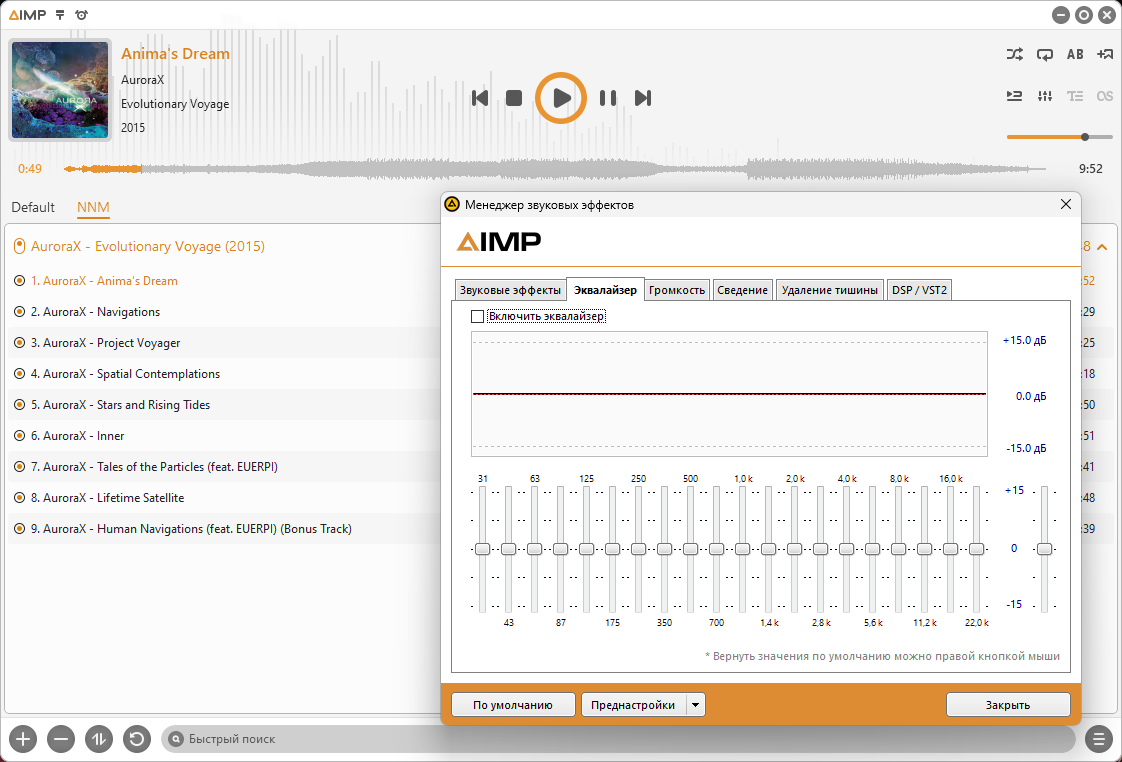Set an A-B repeat section
1122x762 pixels.
tap(1075, 54)
